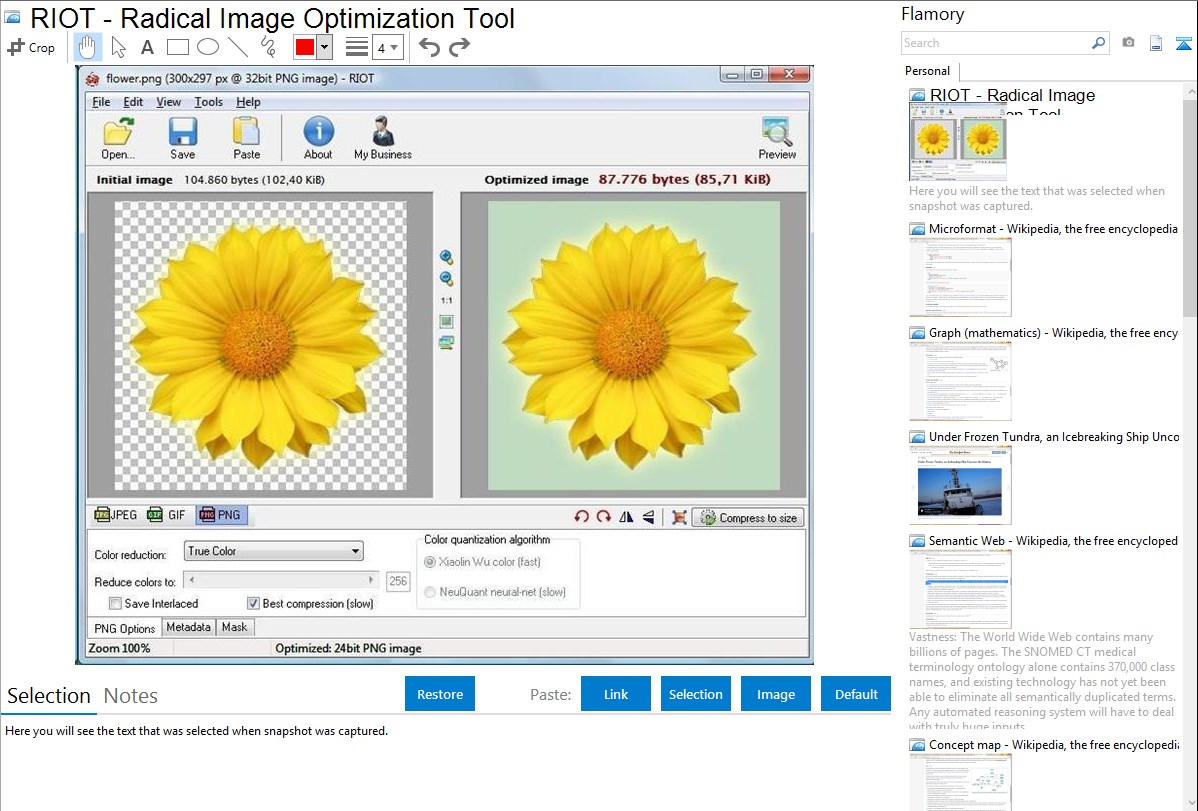1198x811 pixels.
Task: Open the Mask tab
Action: tap(235, 628)
